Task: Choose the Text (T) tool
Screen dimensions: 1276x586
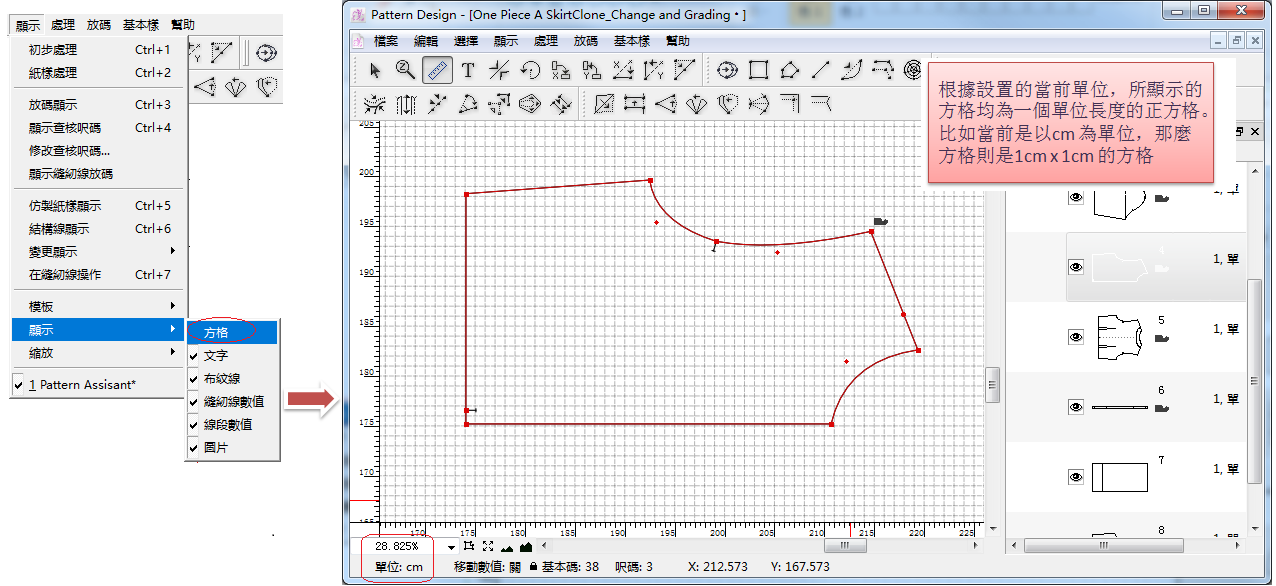Action: 467,70
